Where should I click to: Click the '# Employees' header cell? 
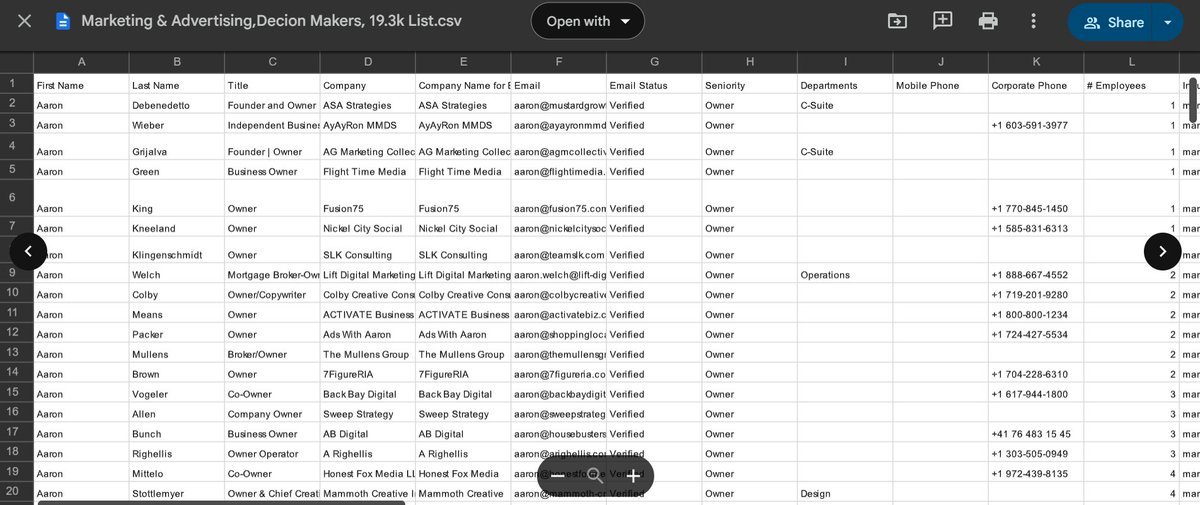click(1132, 85)
